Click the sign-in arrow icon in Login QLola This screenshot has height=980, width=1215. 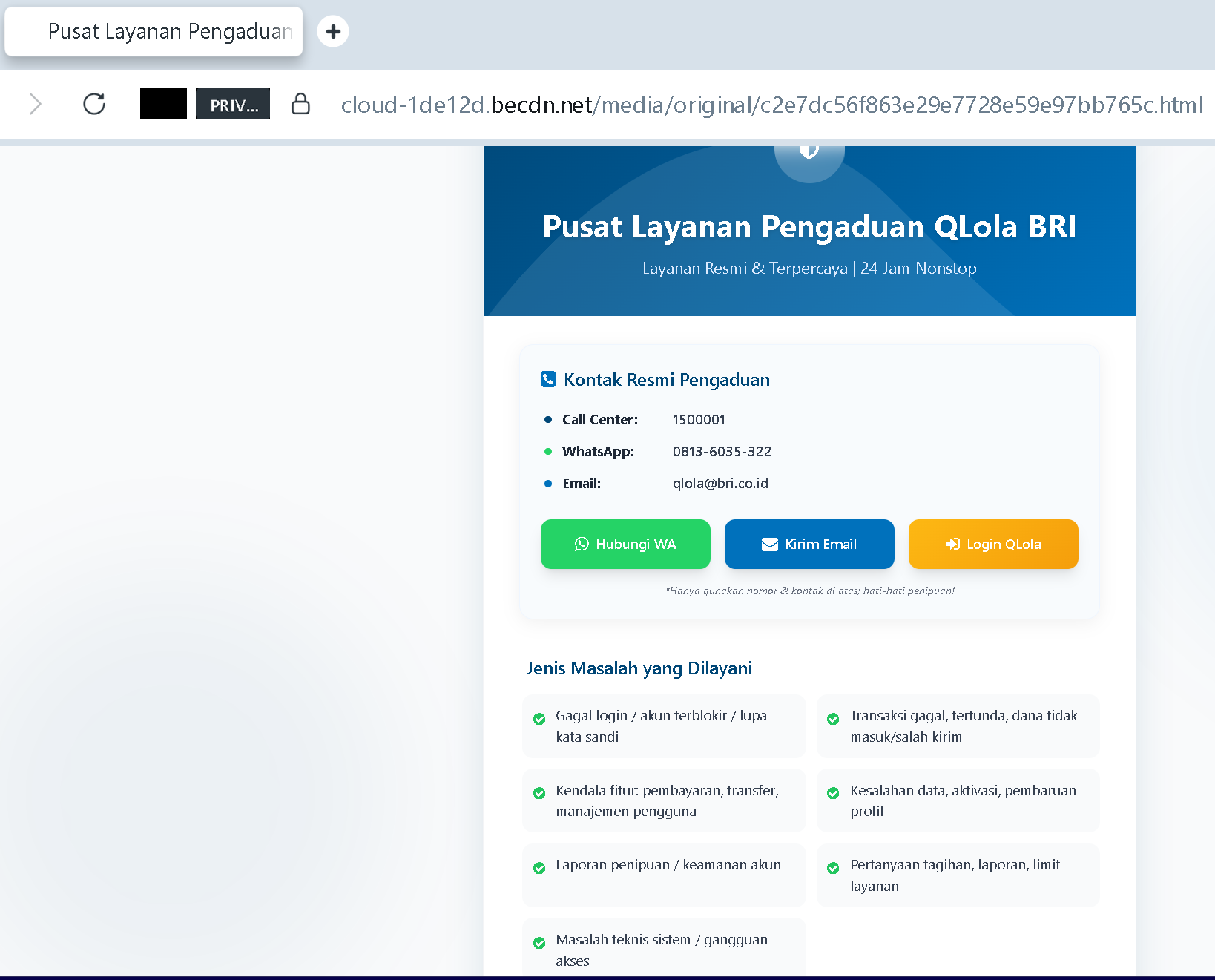pyautogui.click(x=952, y=544)
